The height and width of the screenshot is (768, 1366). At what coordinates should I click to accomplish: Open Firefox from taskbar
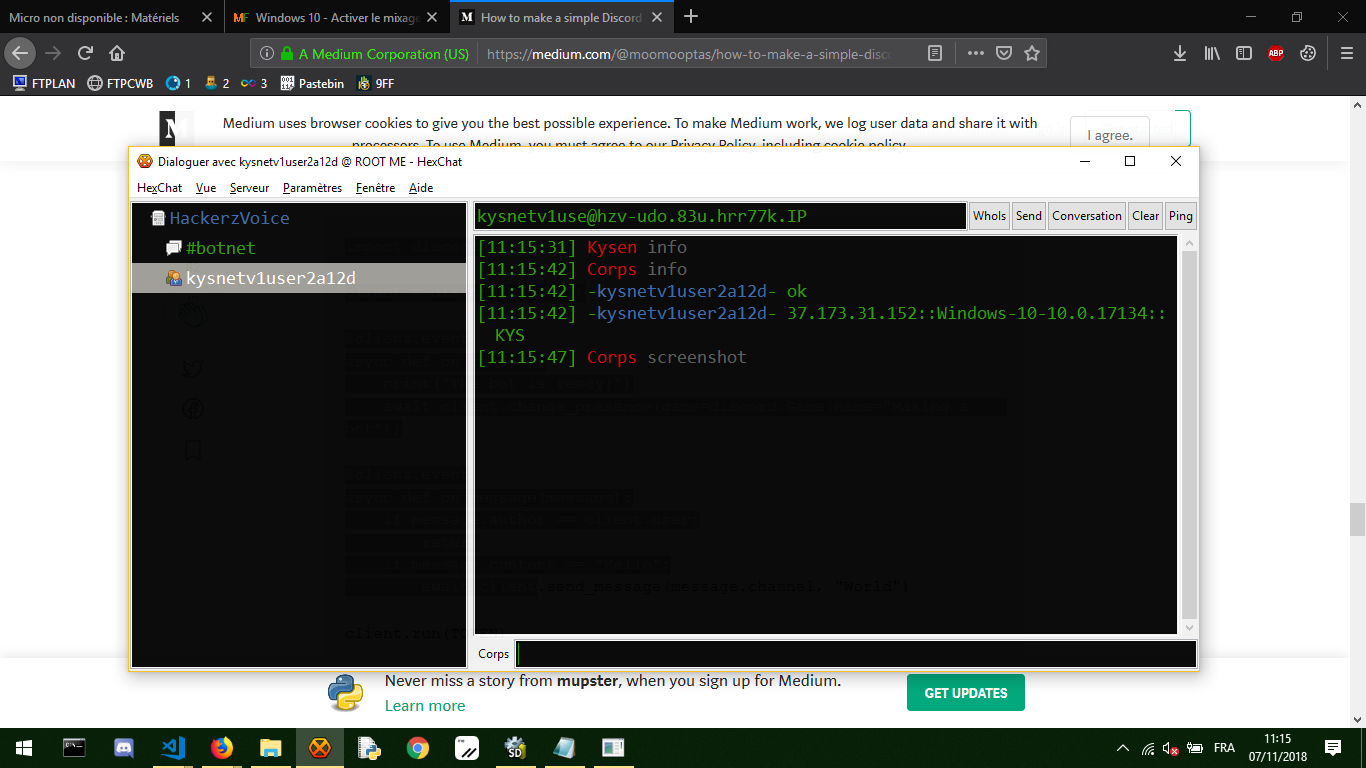222,748
